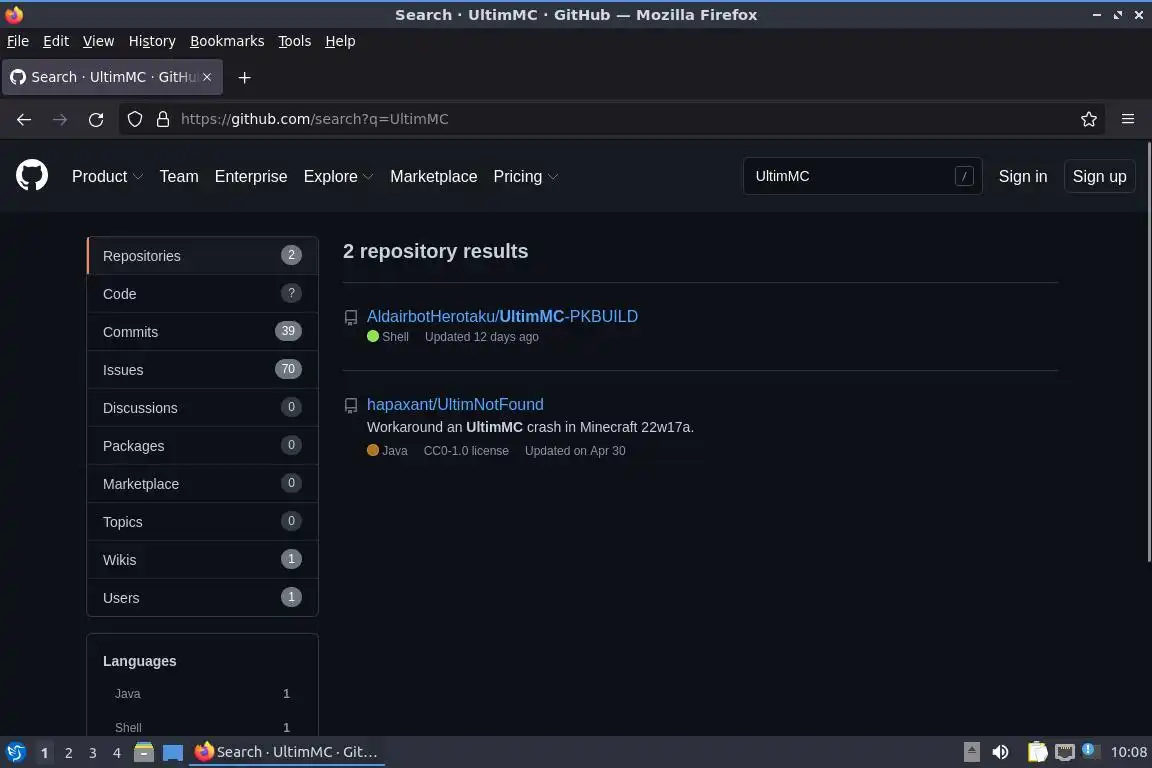Image resolution: width=1152 pixels, height=768 pixels.
Task: Open the Marketplace link in header
Action: click(433, 176)
